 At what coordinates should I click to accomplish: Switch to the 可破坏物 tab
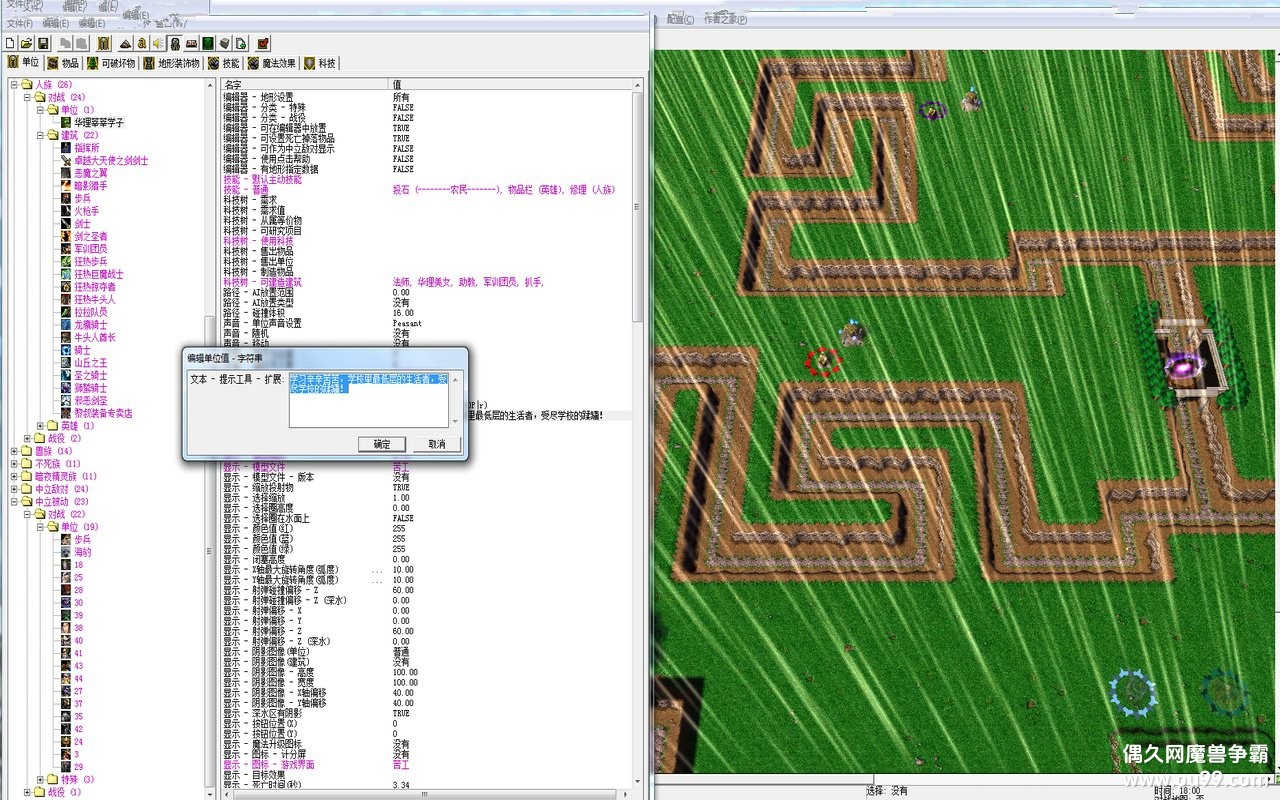111,63
